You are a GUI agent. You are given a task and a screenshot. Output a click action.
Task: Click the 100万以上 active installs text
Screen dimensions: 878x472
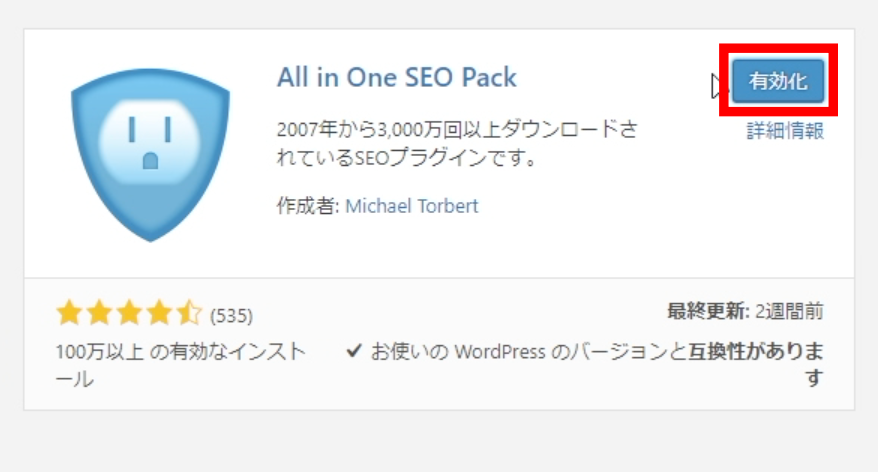[181, 366]
